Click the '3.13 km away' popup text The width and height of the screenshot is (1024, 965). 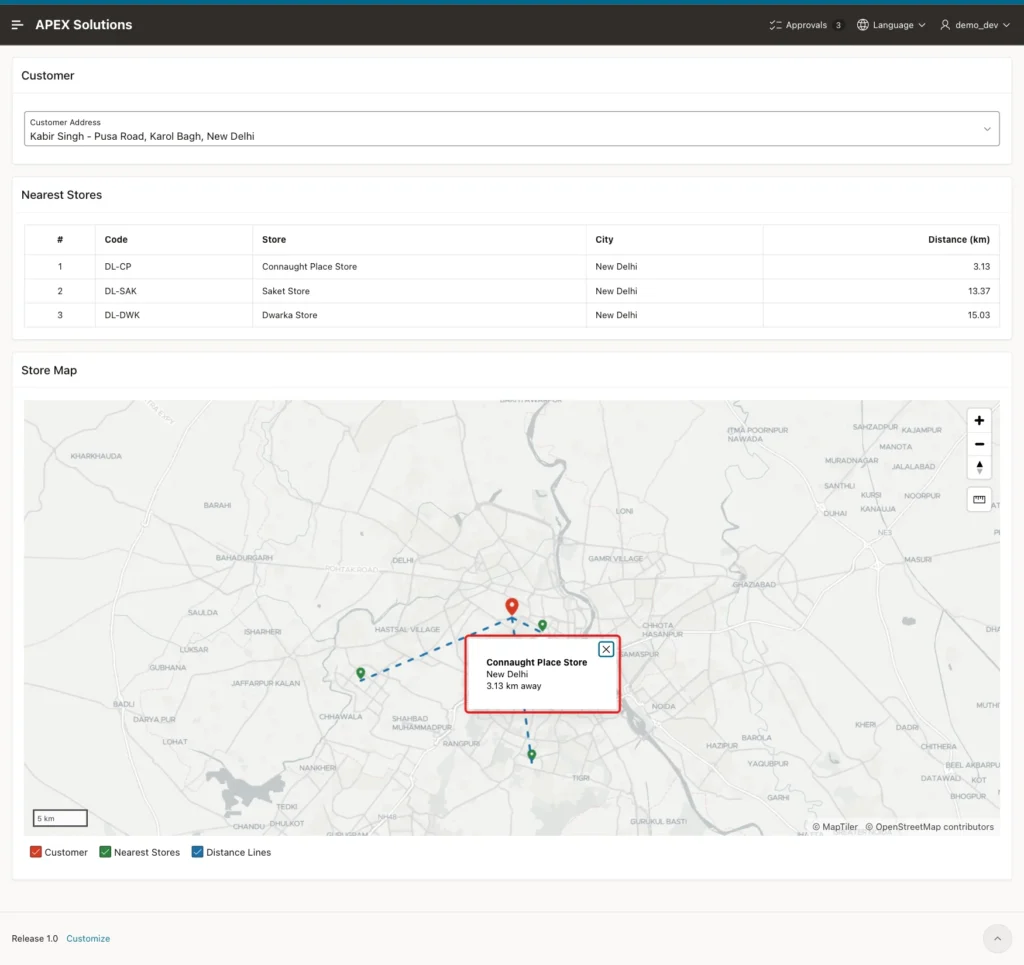(x=514, y=686)
